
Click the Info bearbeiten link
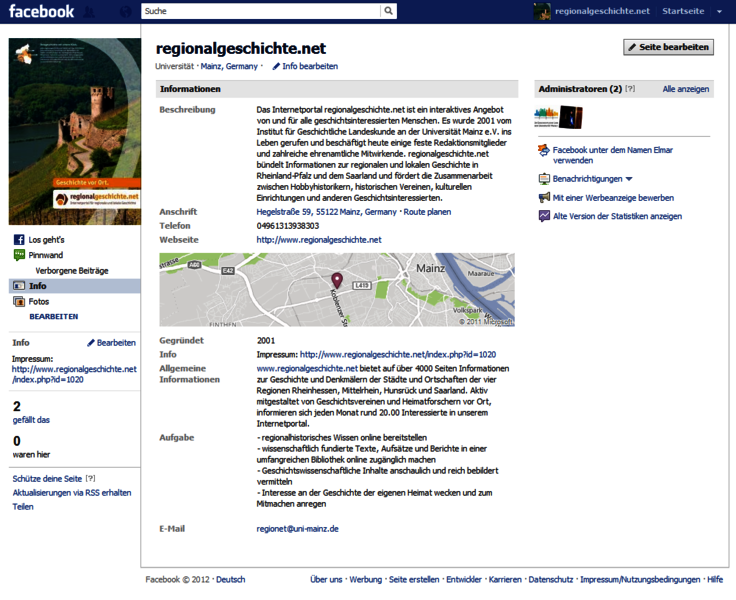310,66
